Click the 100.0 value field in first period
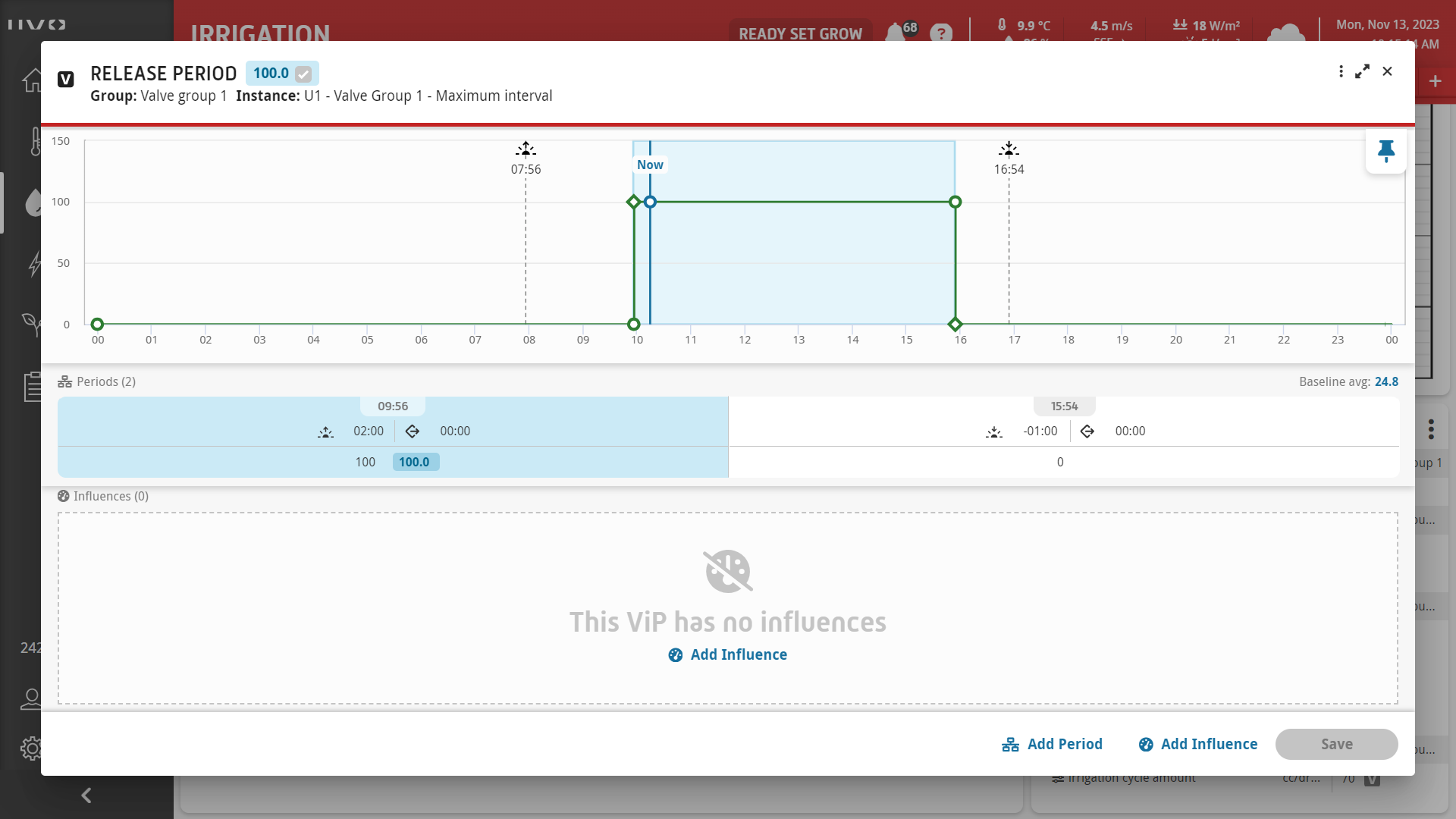This screenshot has height=819, width=1456. pos(415,462)
